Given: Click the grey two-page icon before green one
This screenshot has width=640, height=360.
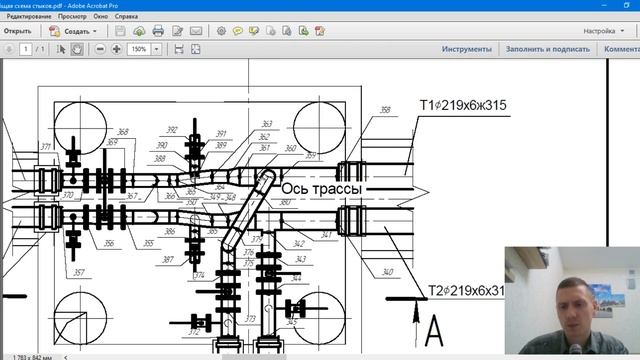Looking at the screenshot, I should (287, 31).
